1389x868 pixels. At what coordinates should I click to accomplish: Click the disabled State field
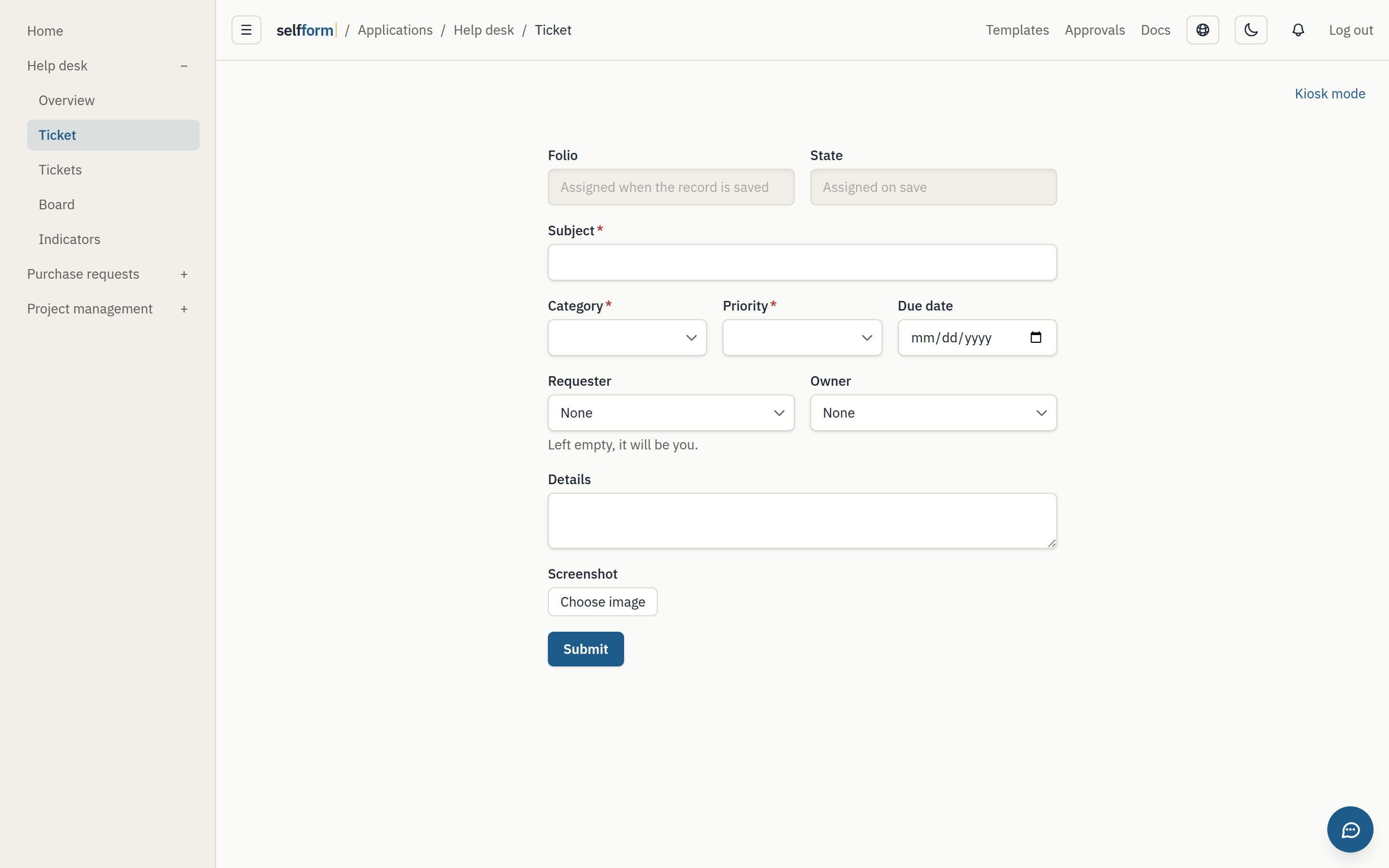point(933,187)
